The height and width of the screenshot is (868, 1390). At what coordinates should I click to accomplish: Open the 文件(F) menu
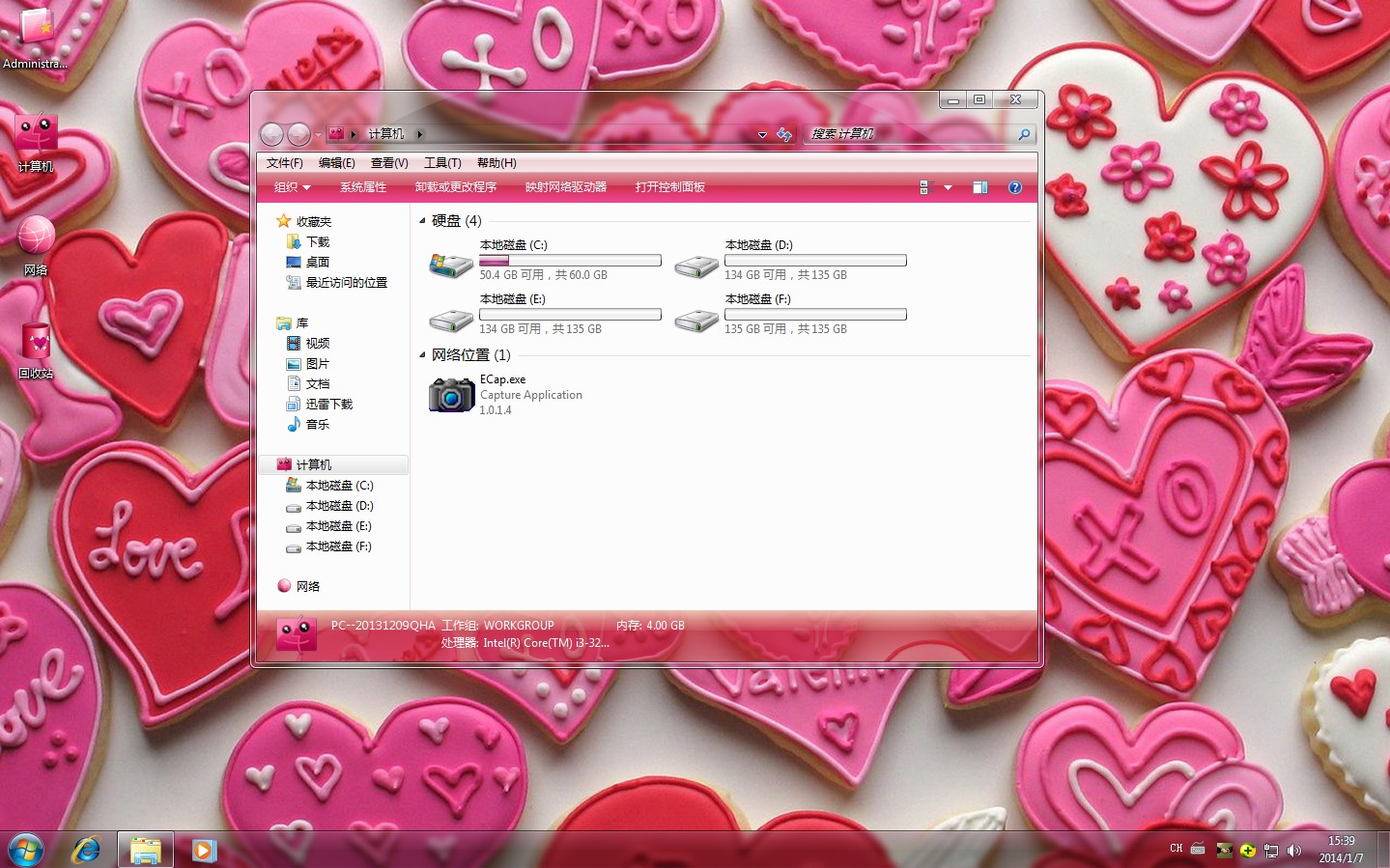[285, 163]
